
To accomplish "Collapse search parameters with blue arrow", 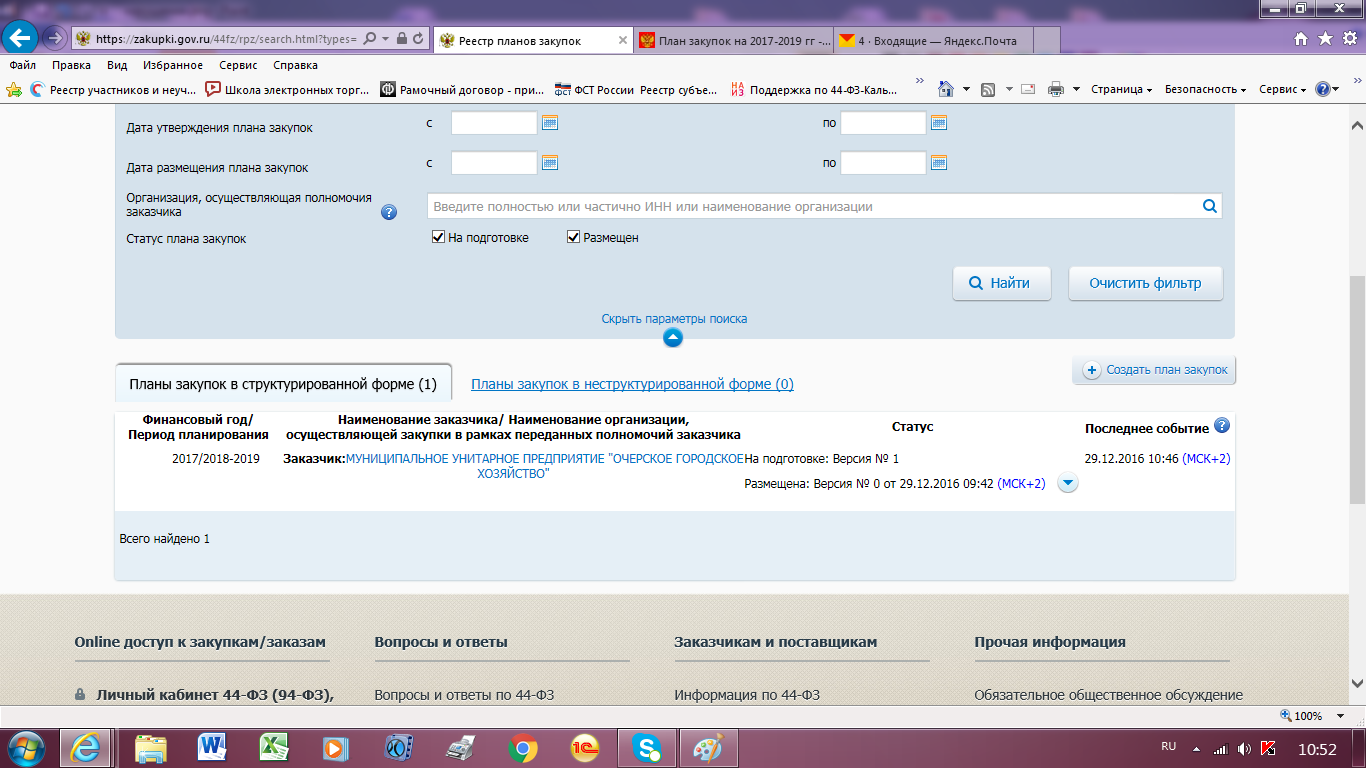I will click(673, 338).
